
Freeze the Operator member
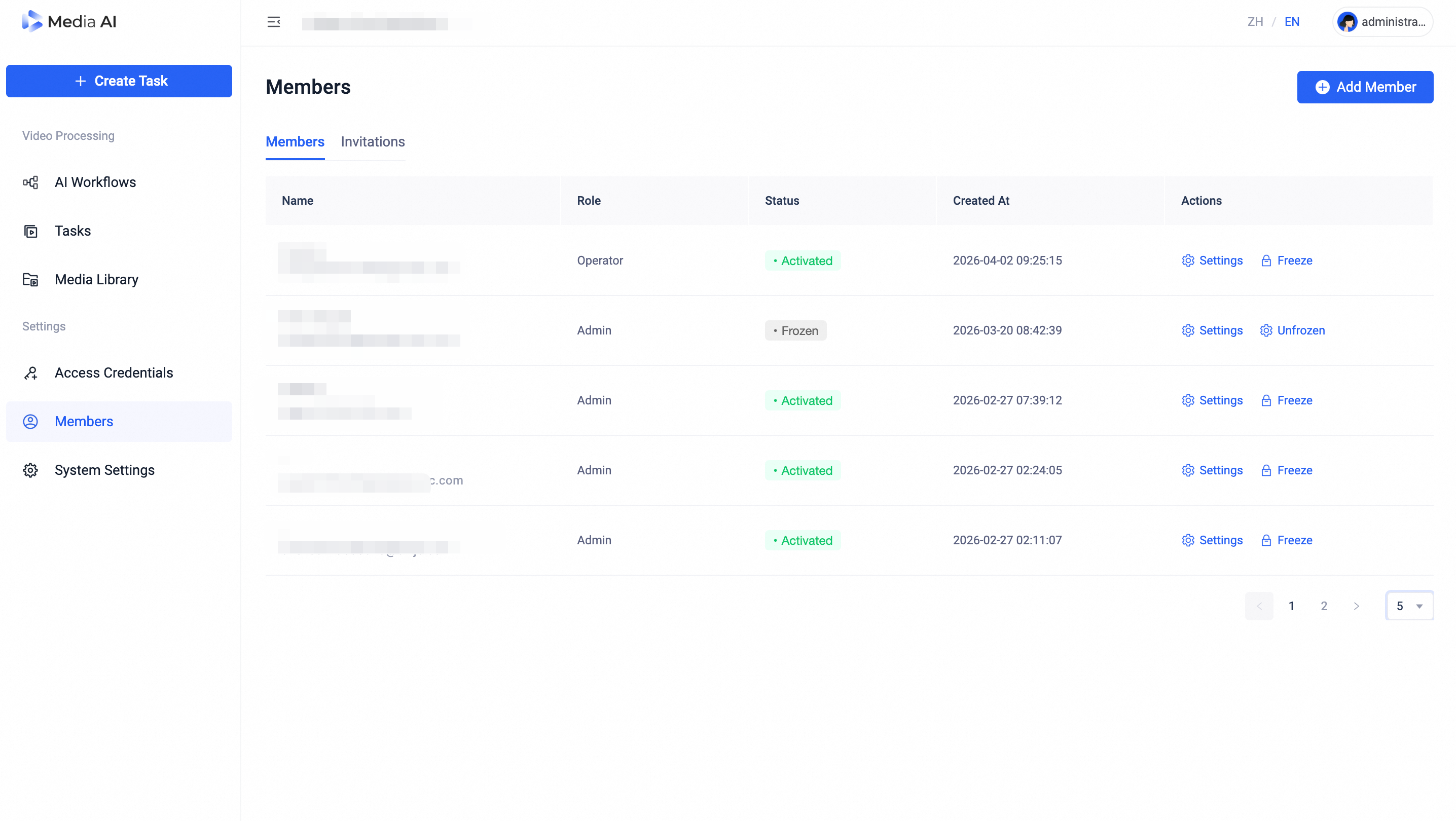click(x=1287, y=260)
